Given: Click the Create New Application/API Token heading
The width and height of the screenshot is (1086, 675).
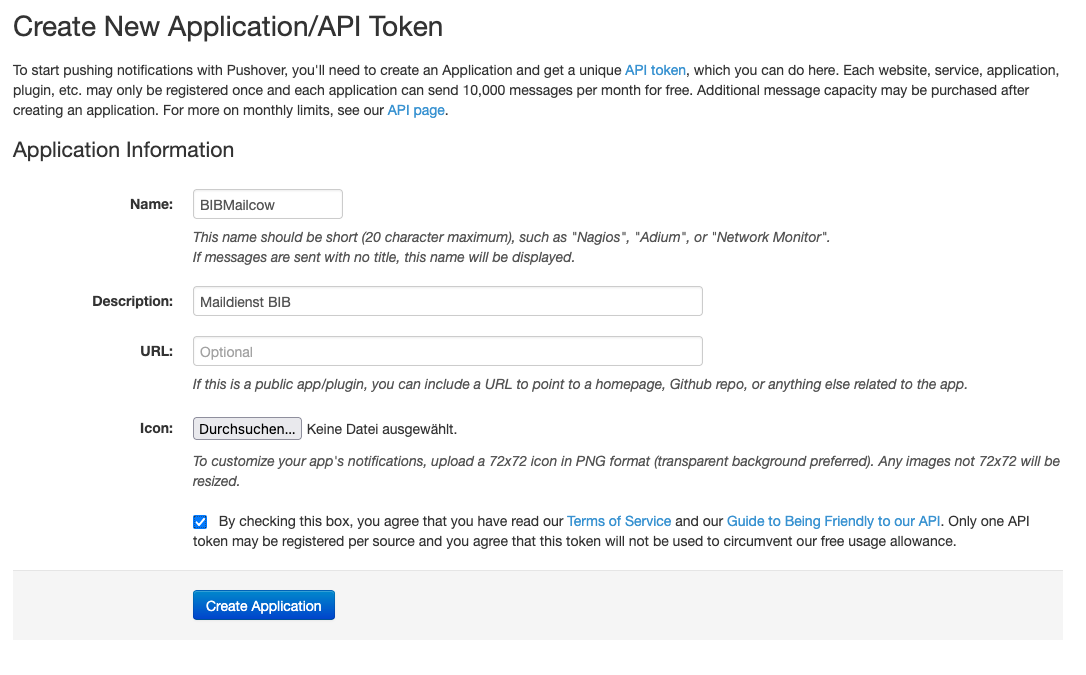Looking at the screenshot, I should click(x=228, y=27).
